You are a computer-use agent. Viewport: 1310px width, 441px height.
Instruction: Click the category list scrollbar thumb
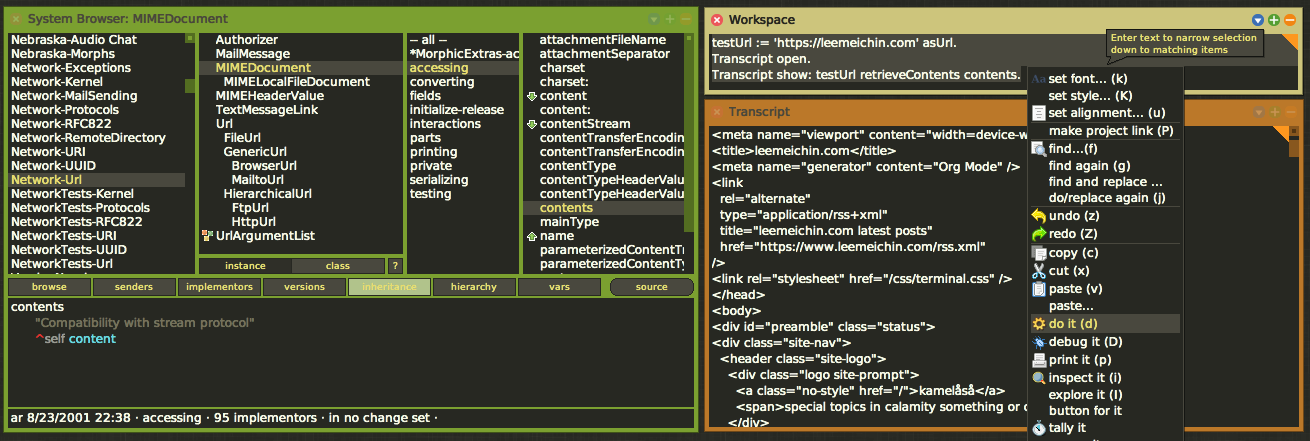coord(190,85)
